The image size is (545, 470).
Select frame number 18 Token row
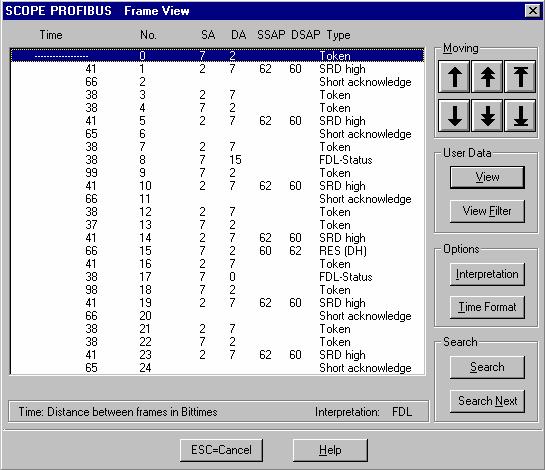[217, 290]
